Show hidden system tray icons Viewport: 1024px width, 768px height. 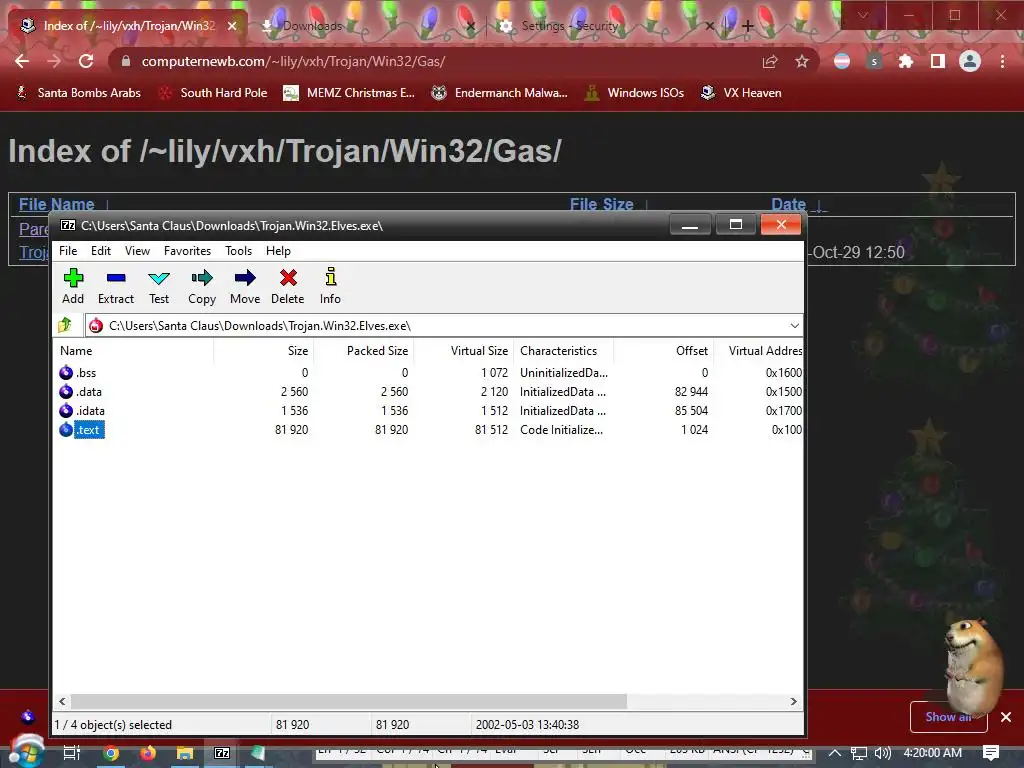pyautogui.click(x=835, y=753)
